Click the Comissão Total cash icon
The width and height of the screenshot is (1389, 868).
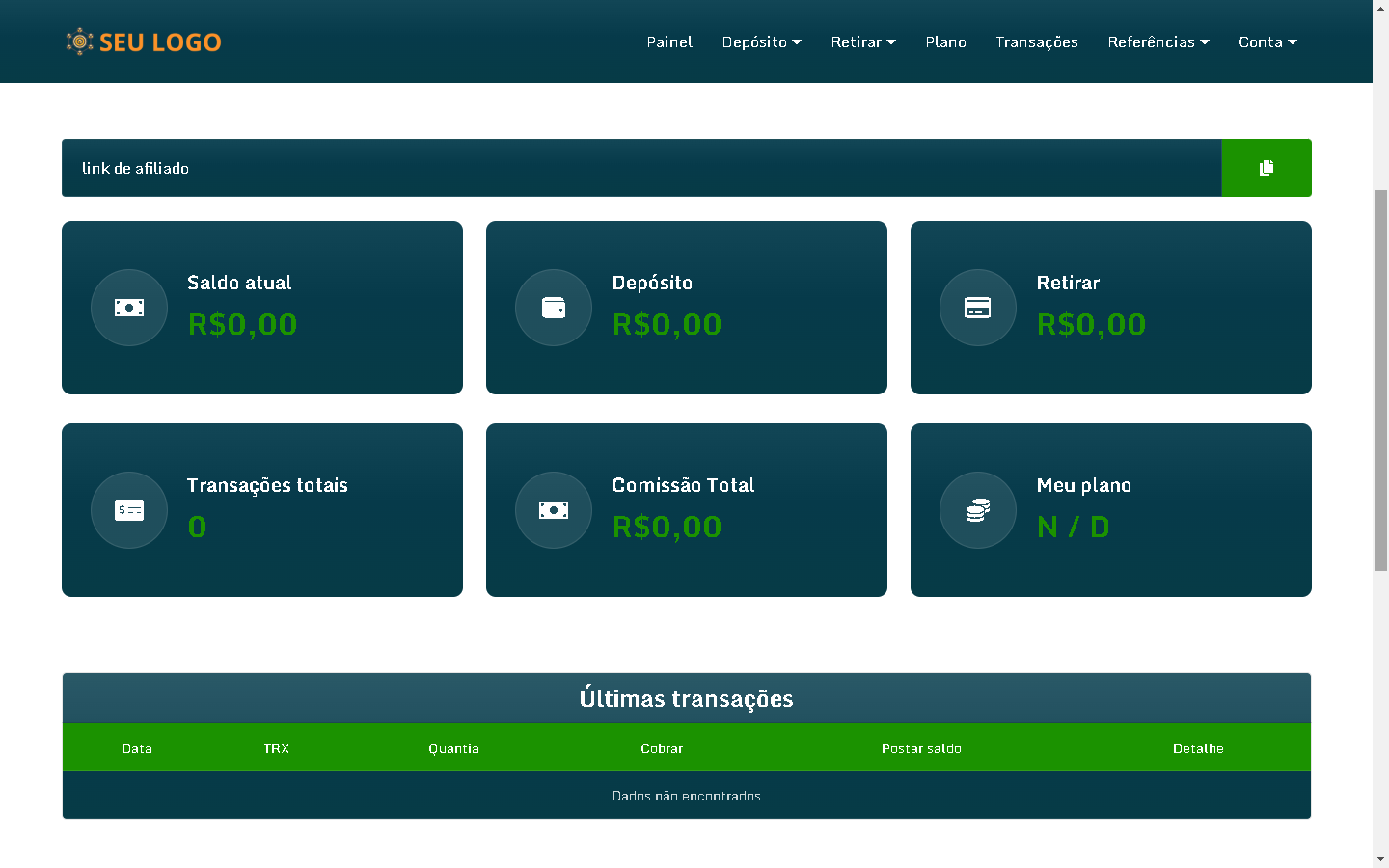[x=554, y=510]
